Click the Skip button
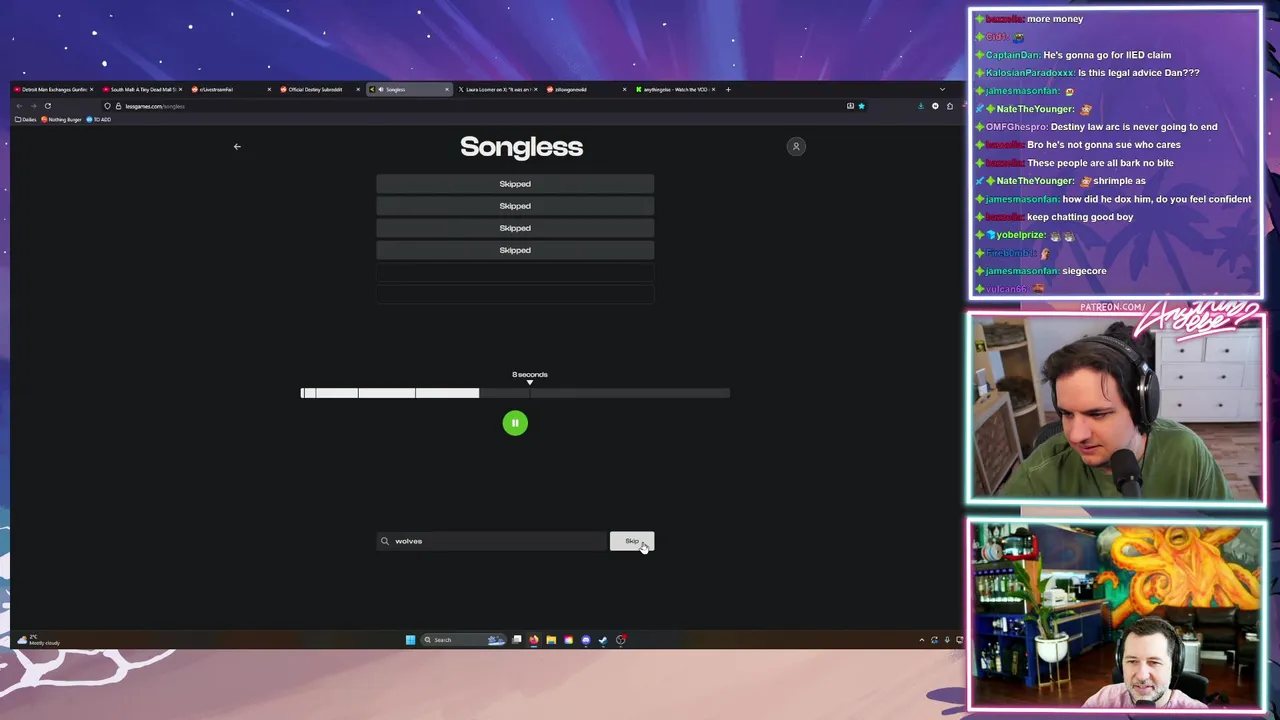This screenshot has width=1280, height=720. [632, 541]
